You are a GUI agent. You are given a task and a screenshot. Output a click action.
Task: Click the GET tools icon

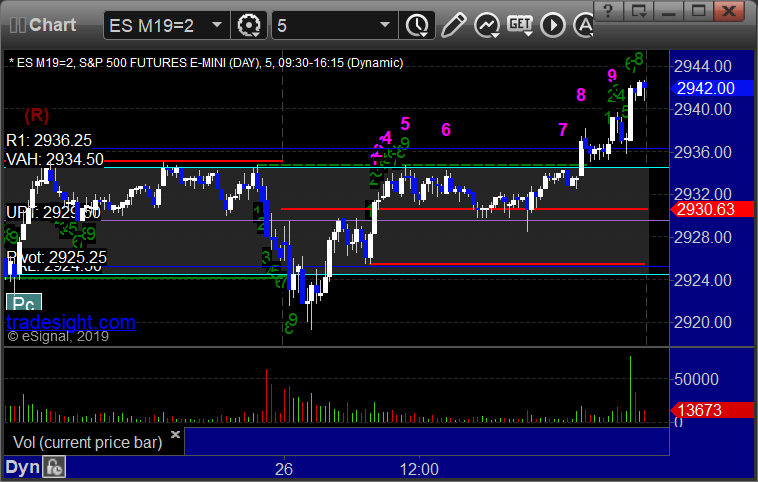tap(520, 23)
